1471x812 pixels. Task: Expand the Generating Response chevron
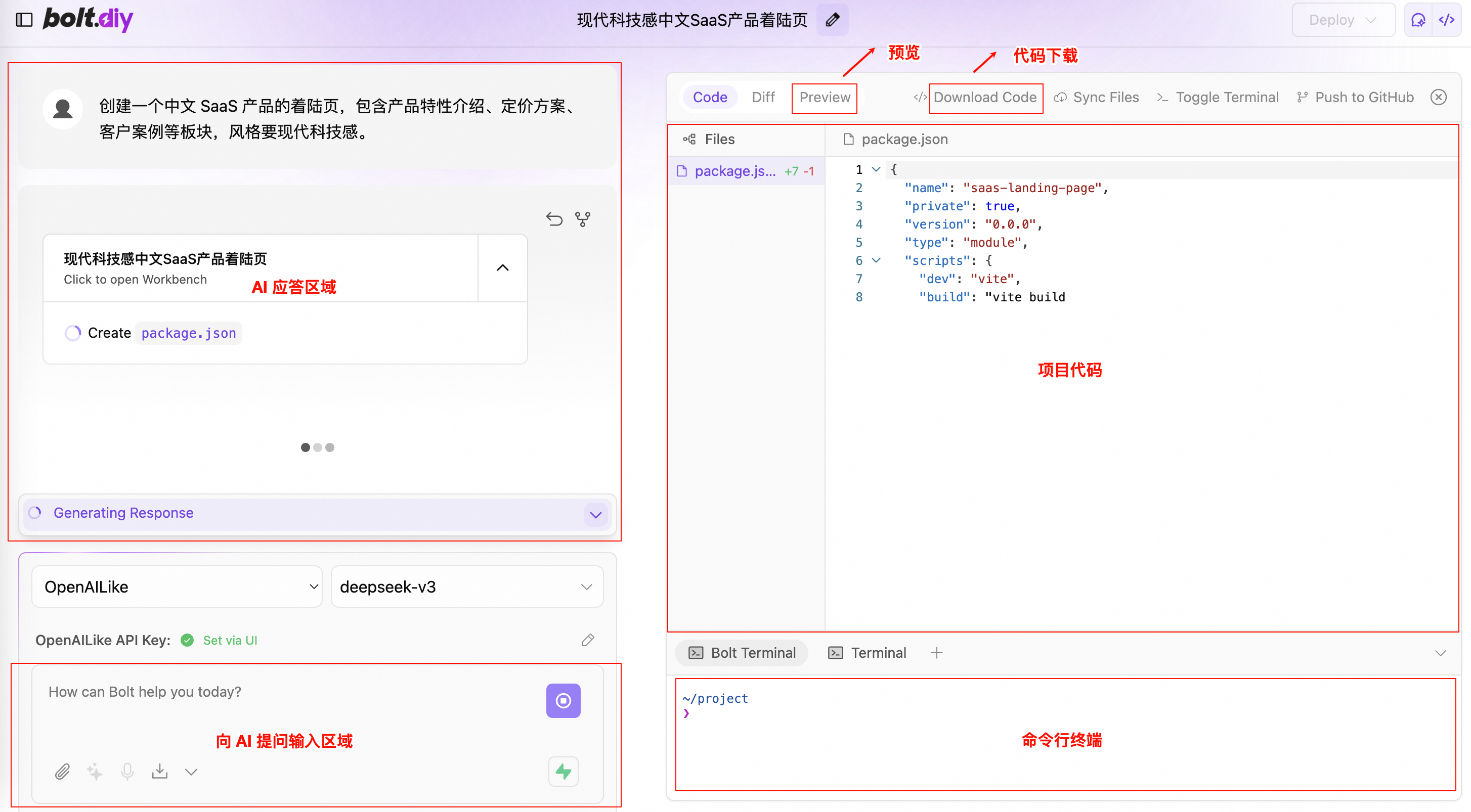coord(595,515)
